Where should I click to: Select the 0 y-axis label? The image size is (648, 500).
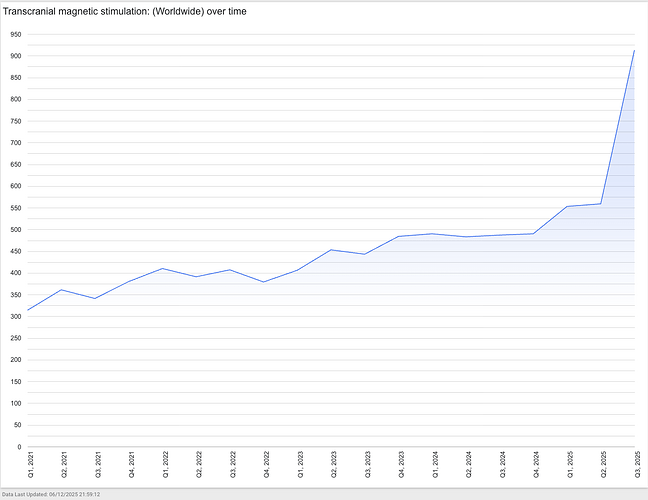[19, 447]
